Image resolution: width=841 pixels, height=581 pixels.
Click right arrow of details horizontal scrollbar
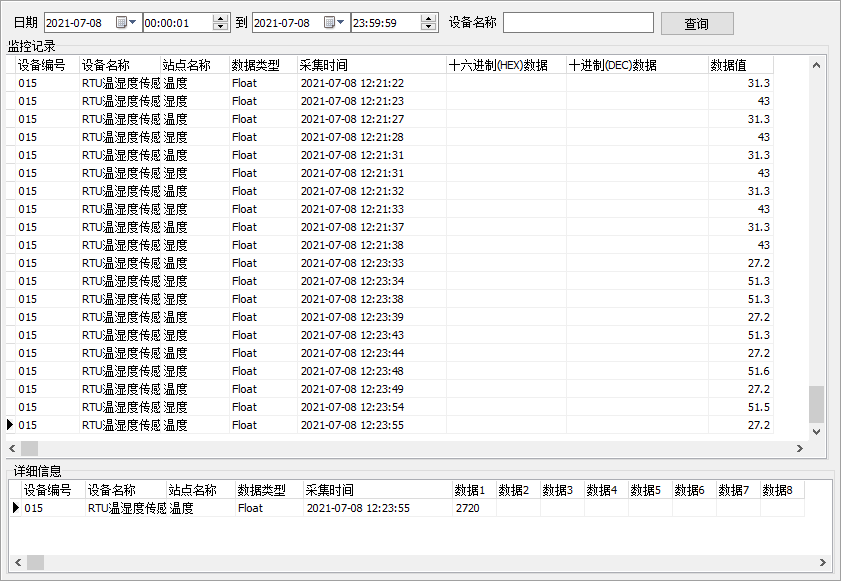(823, 562)
